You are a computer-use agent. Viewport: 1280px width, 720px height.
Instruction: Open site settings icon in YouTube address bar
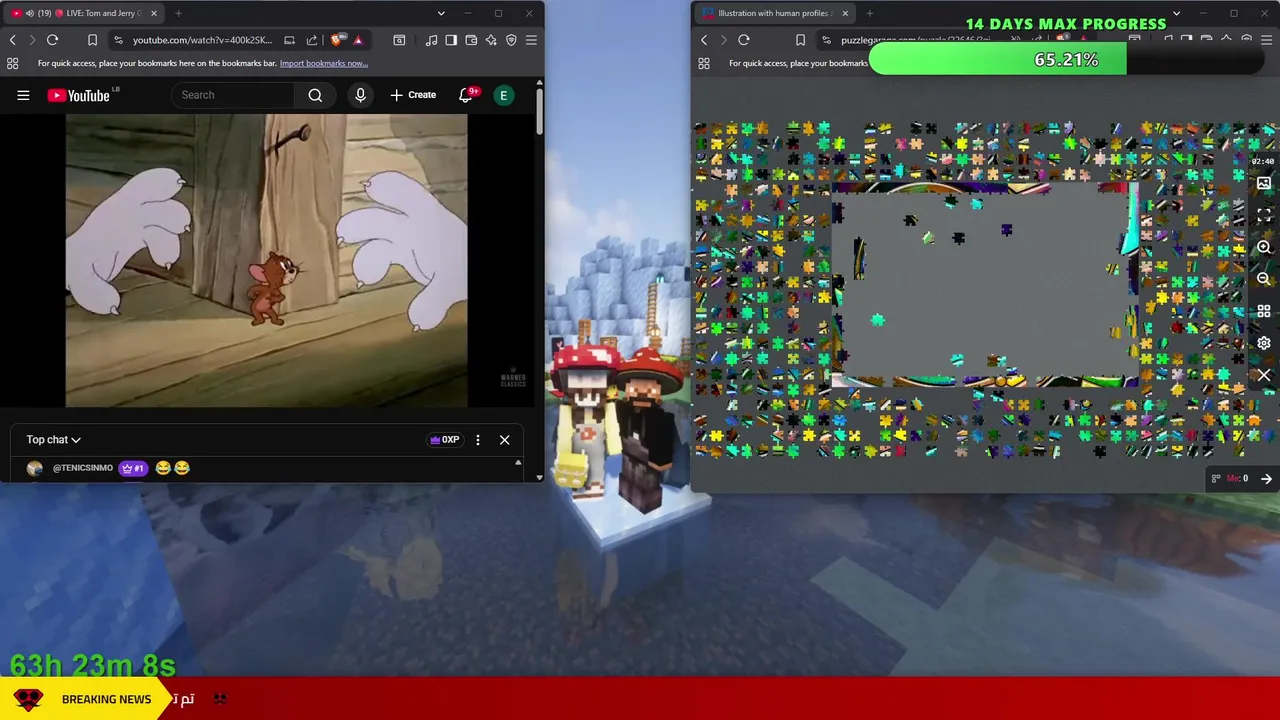[x=118, y=40]
